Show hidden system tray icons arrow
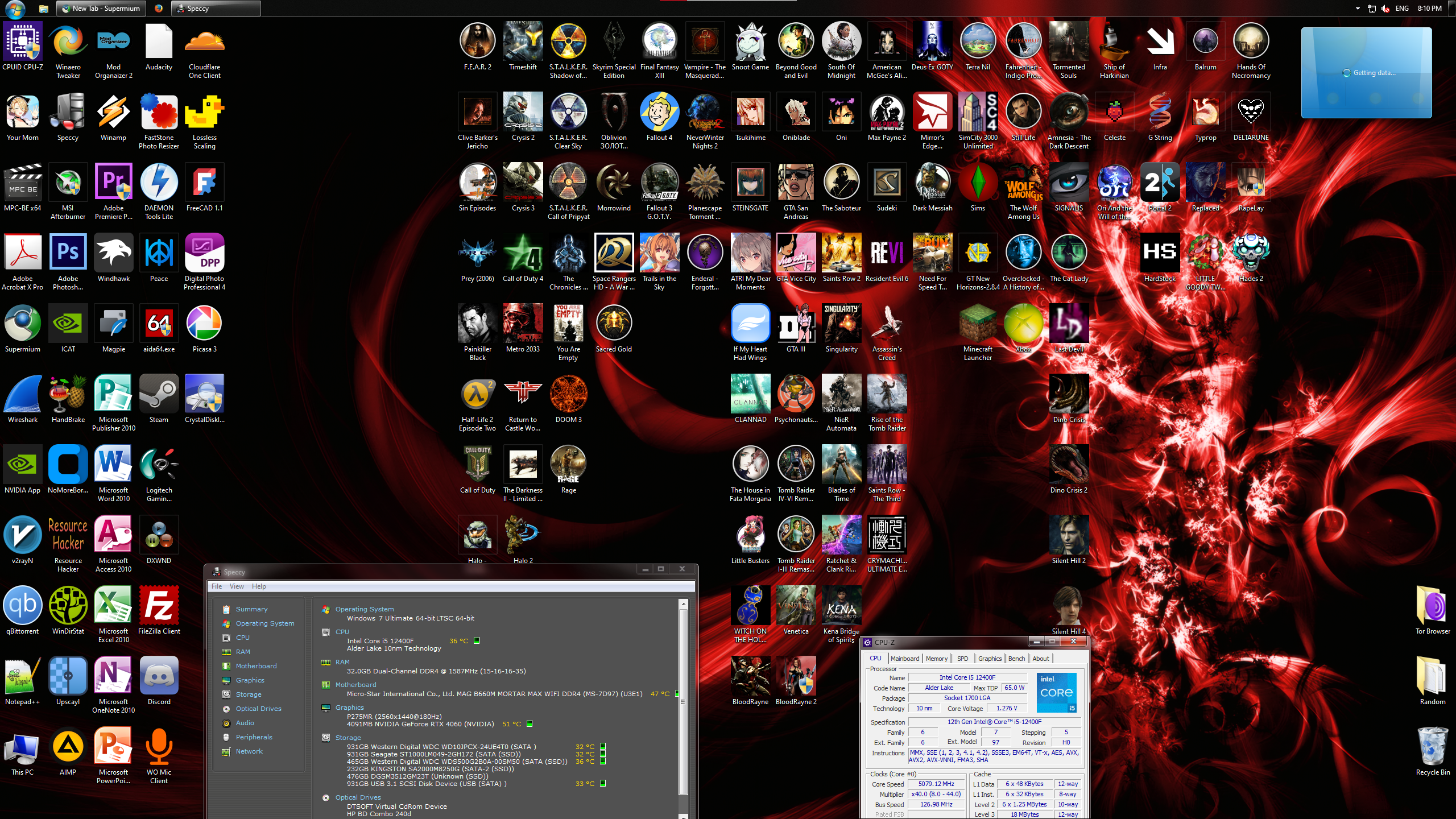The width and height of the screenshot is (1456, 819). click(1358, 9)
